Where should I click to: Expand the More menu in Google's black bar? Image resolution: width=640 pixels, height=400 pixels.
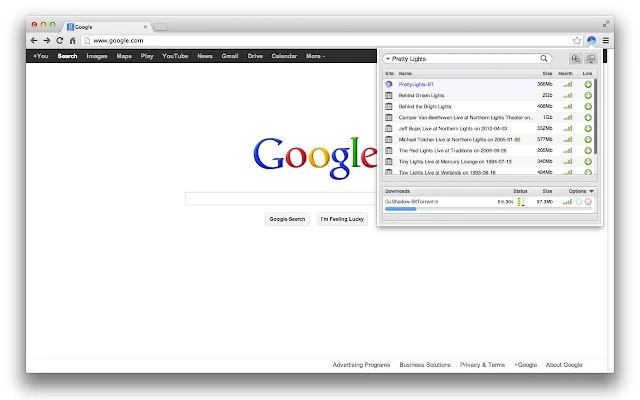coord(315,56)
